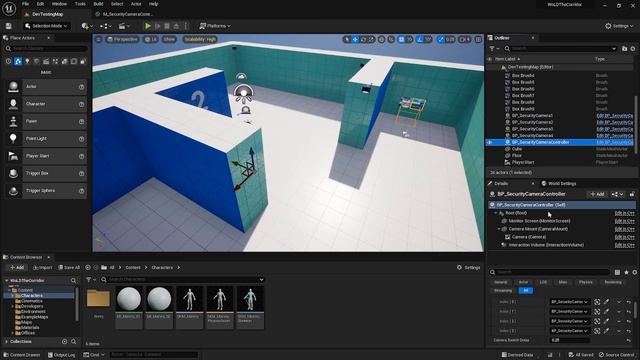Viewport: 640px width, 360px height.
Task: Open the Window menu
Action: (x=60, y=4)
